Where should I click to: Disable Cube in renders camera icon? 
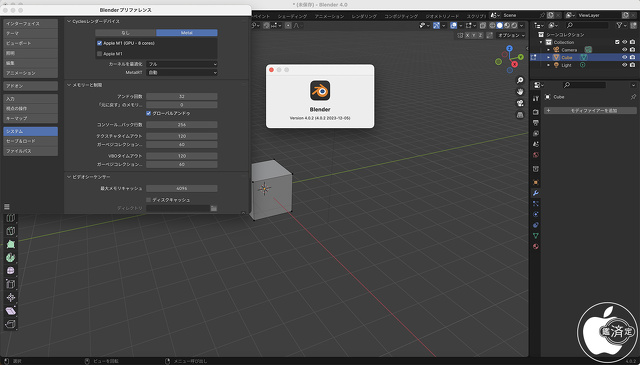pos(632,57)
